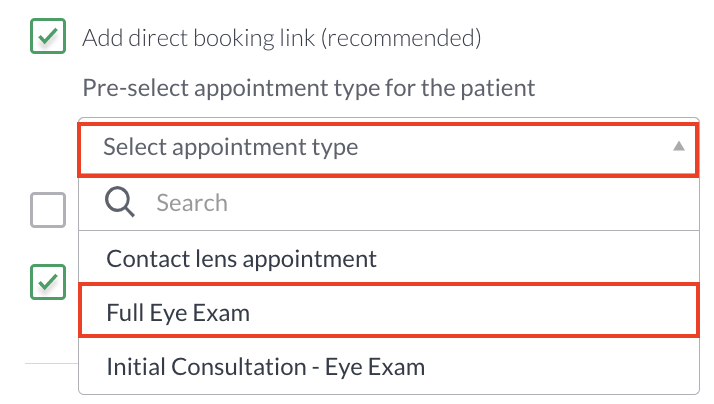Click the word recommended in the booking link label
The height and width of the screenshot is (404, 714).
(401, 38)
